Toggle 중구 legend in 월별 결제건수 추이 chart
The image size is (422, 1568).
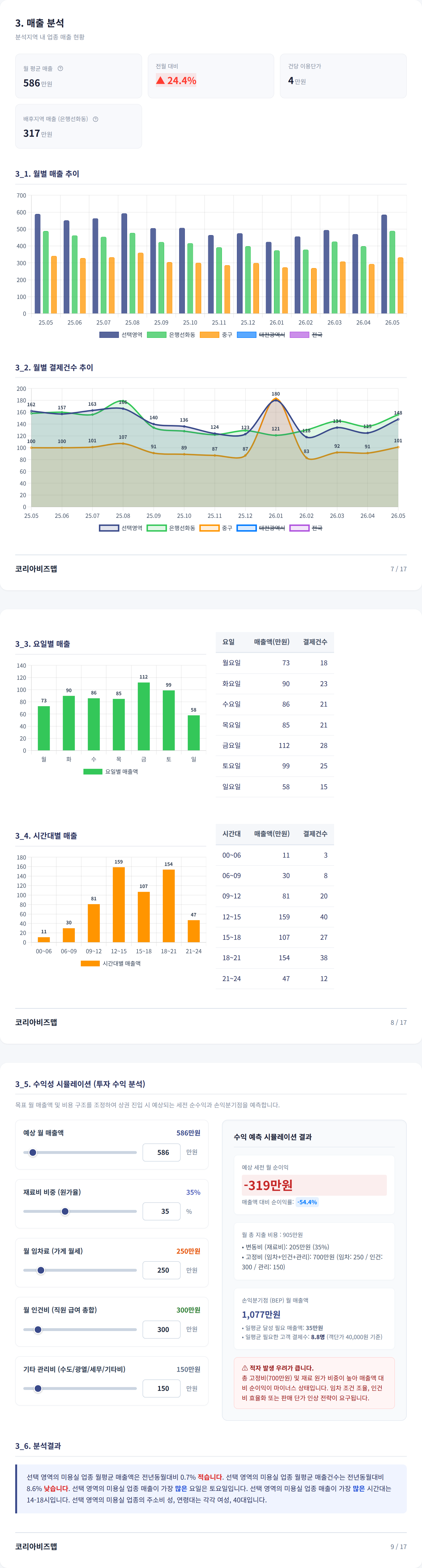tap(216, 528)
